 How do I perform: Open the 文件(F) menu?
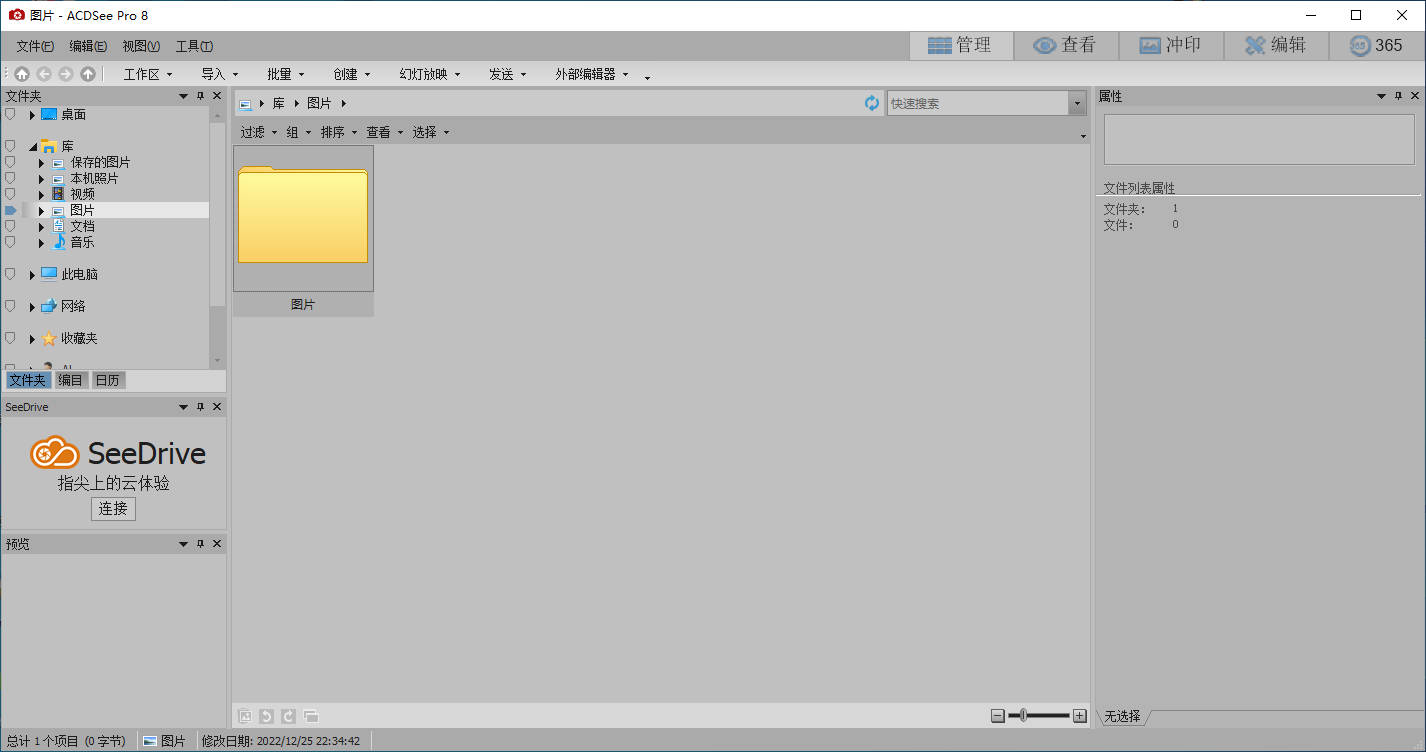(35, 46)
